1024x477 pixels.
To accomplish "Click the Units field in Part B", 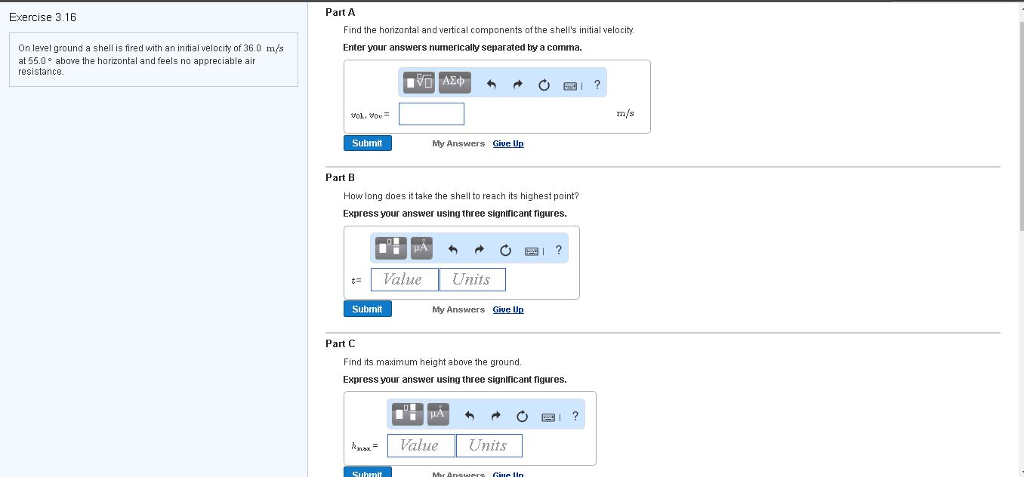I will (471, 280).
